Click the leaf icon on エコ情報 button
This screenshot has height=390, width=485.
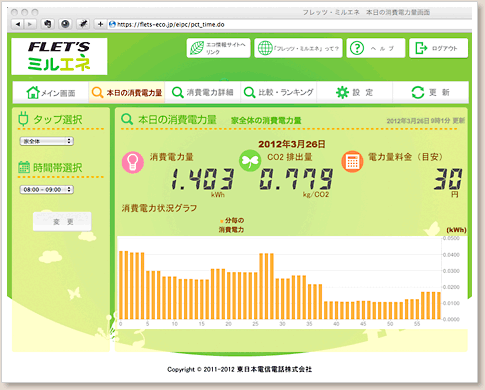click(x=197, y=48)
